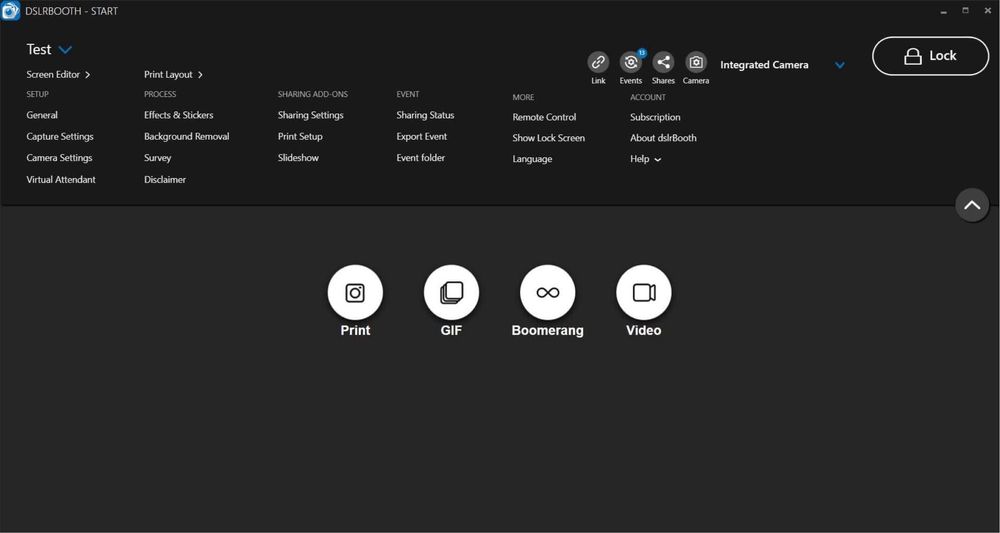Close the DSLRBOOTH window
Viewport: 1000px width, 533px height.
point(987,11)
